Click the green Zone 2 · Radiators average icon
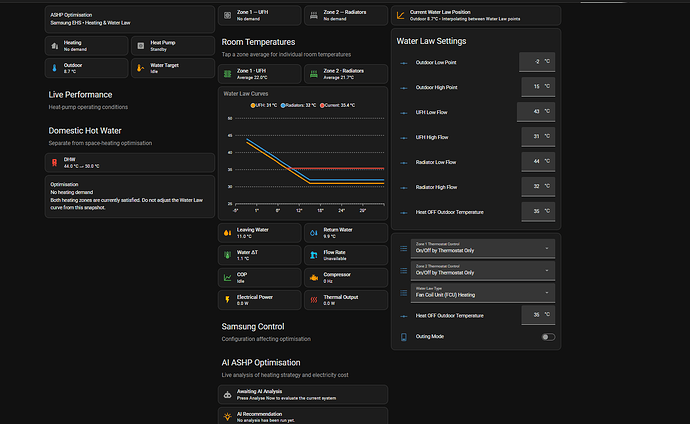Image resolution: width=690 pixels, height=424 pixels. coord(314,74)
